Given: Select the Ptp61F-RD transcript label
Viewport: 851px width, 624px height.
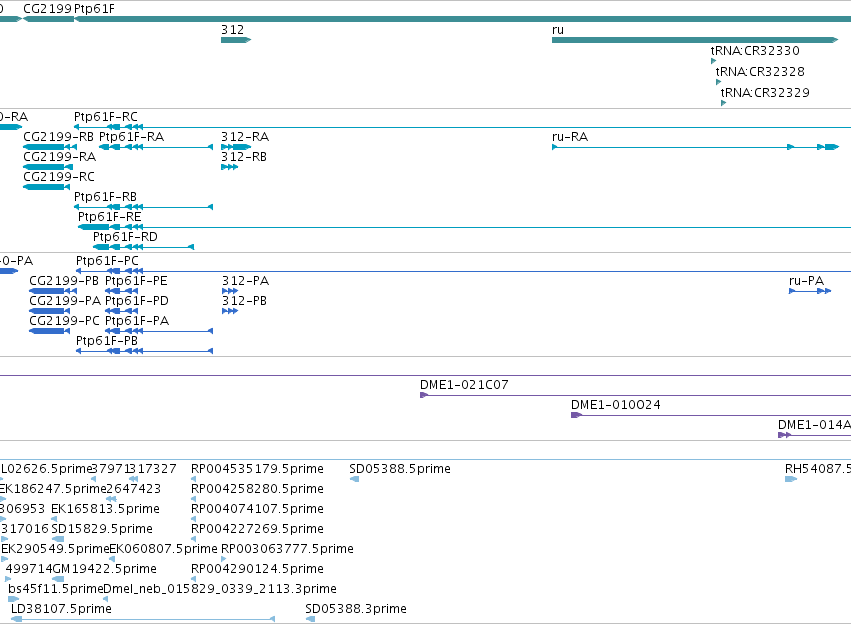Looking at the screenshot, I should coord(125,237).
